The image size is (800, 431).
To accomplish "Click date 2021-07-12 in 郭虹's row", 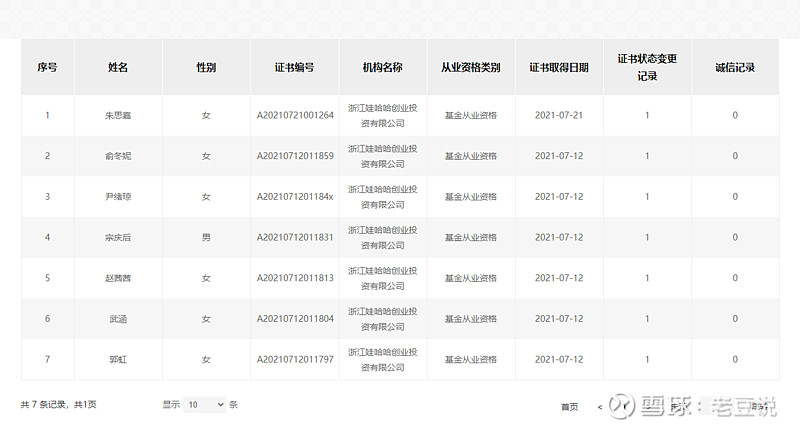I will coord(559,360).
